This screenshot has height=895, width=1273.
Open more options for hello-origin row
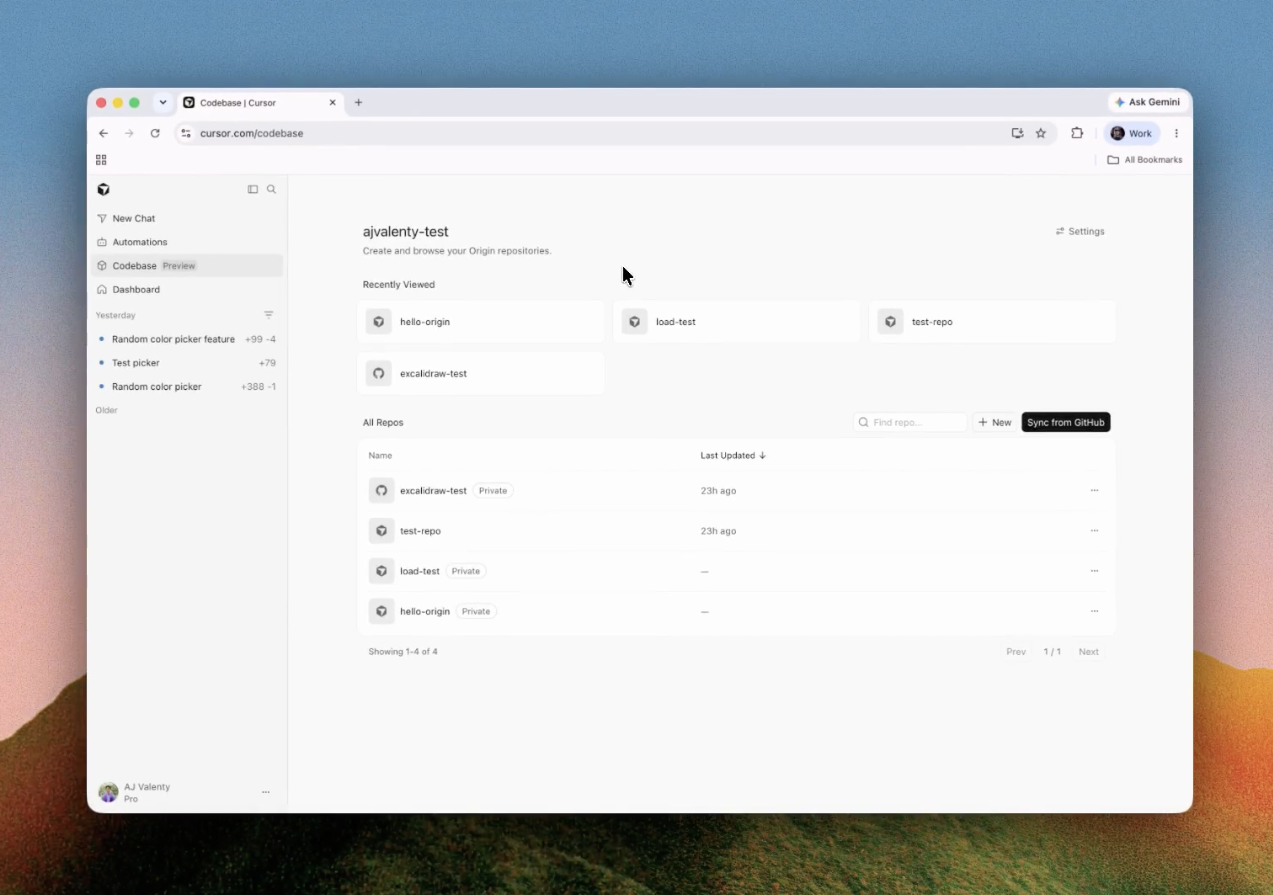coord(1094,611)
